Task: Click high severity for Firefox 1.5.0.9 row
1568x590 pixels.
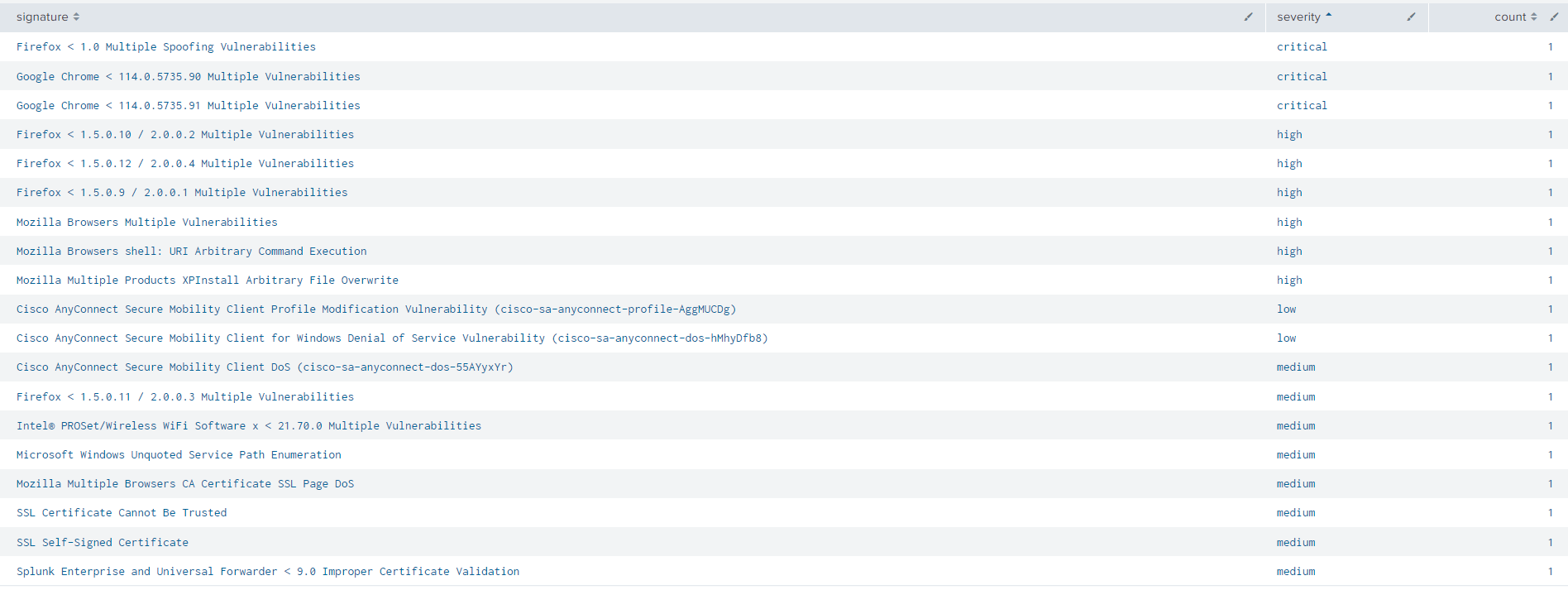Action: 1289,192
